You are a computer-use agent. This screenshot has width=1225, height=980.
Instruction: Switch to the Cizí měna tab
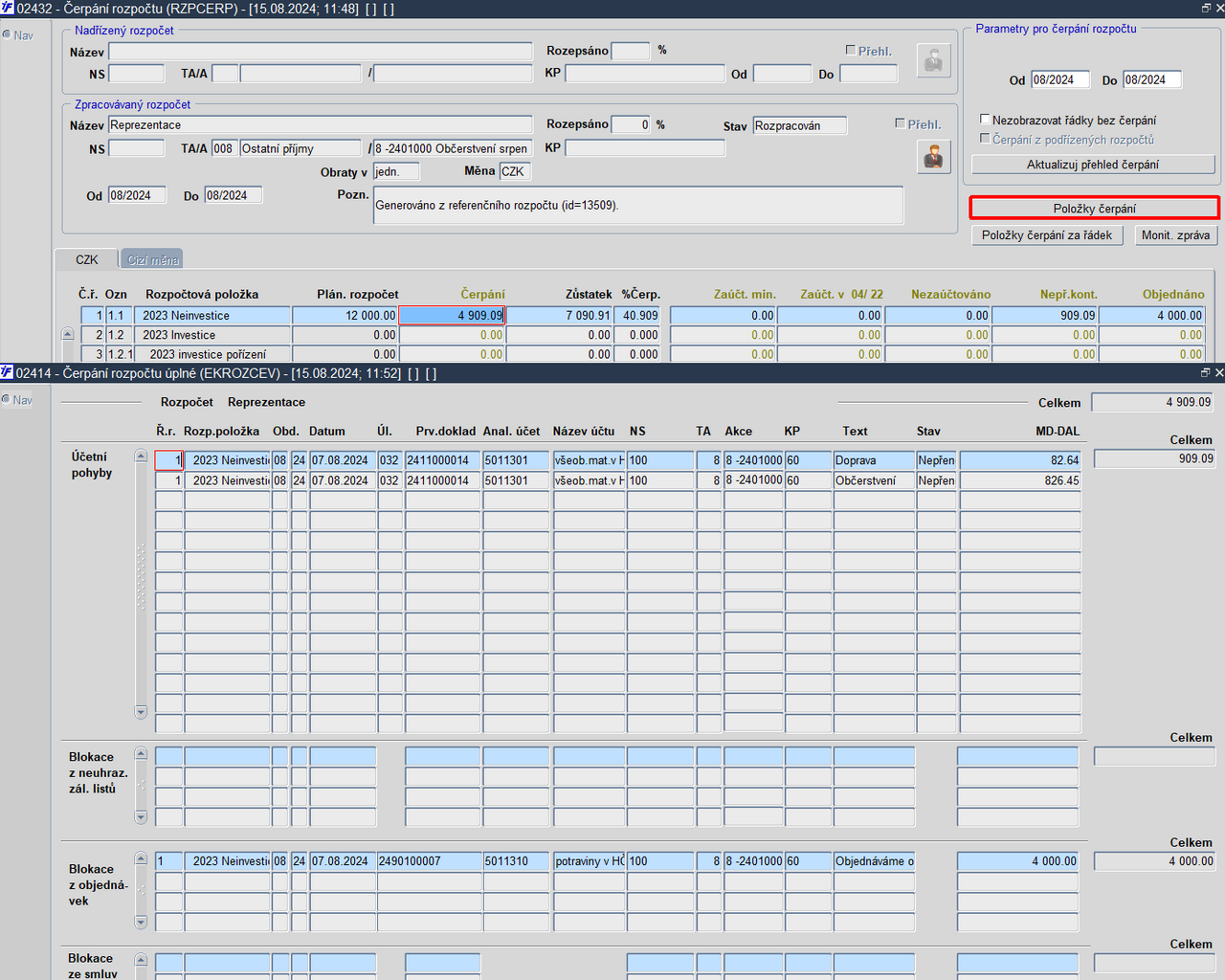(152, 259)
